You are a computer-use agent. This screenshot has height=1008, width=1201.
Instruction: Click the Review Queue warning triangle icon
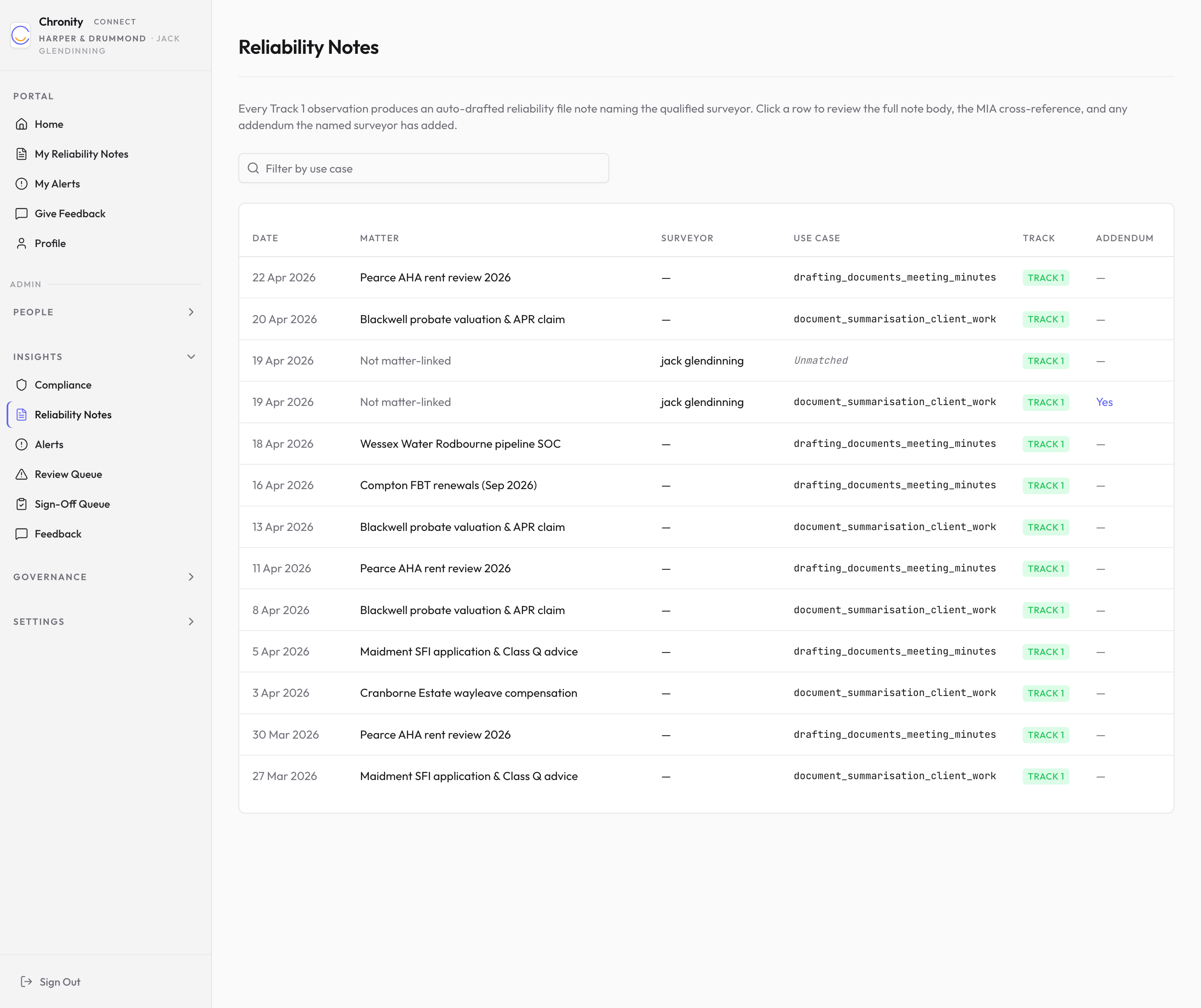click(22, 474)
